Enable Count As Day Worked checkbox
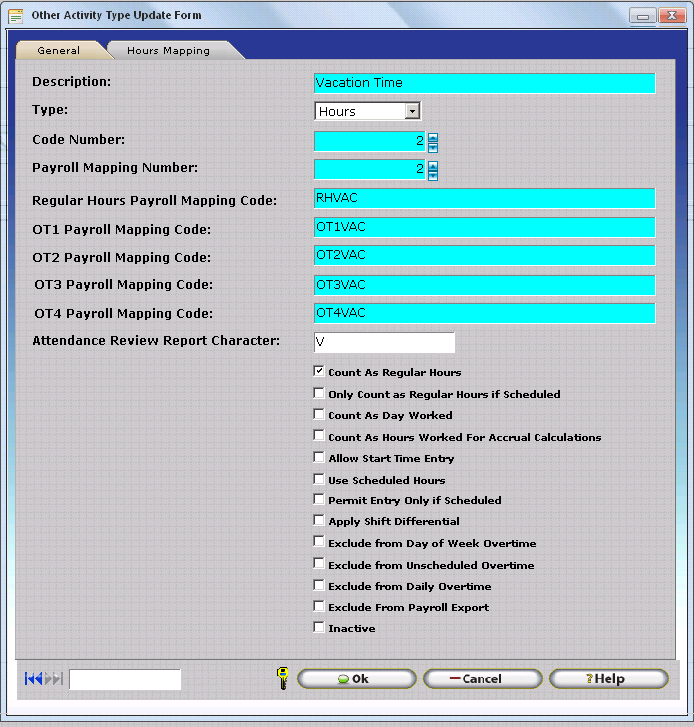 pos(319,414)
